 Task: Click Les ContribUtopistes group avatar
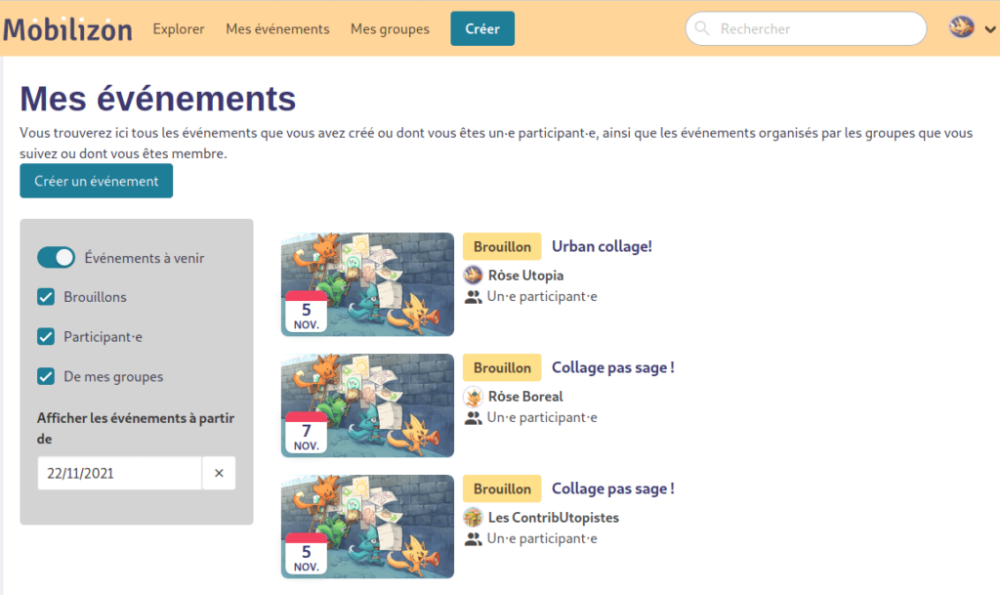tap(474, 517)
